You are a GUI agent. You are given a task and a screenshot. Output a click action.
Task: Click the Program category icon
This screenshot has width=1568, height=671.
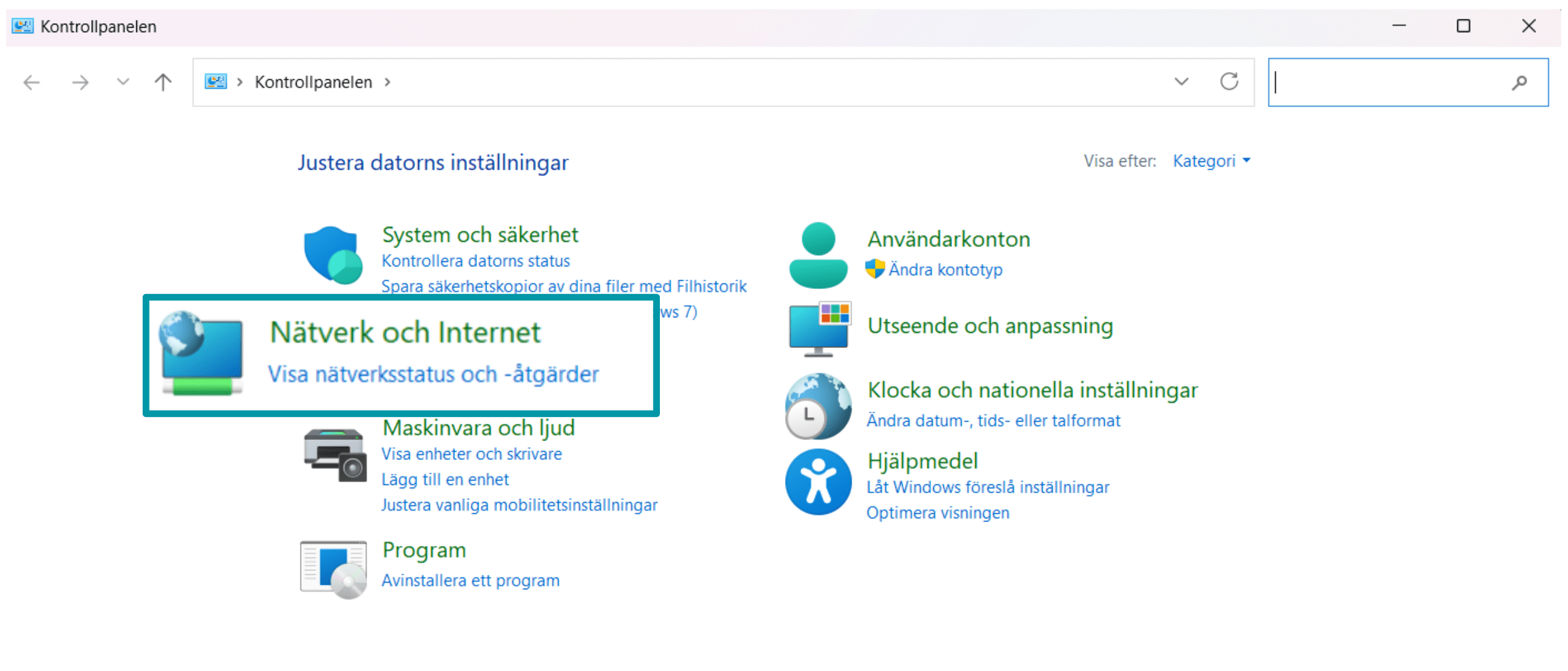[x=333, y=569]
